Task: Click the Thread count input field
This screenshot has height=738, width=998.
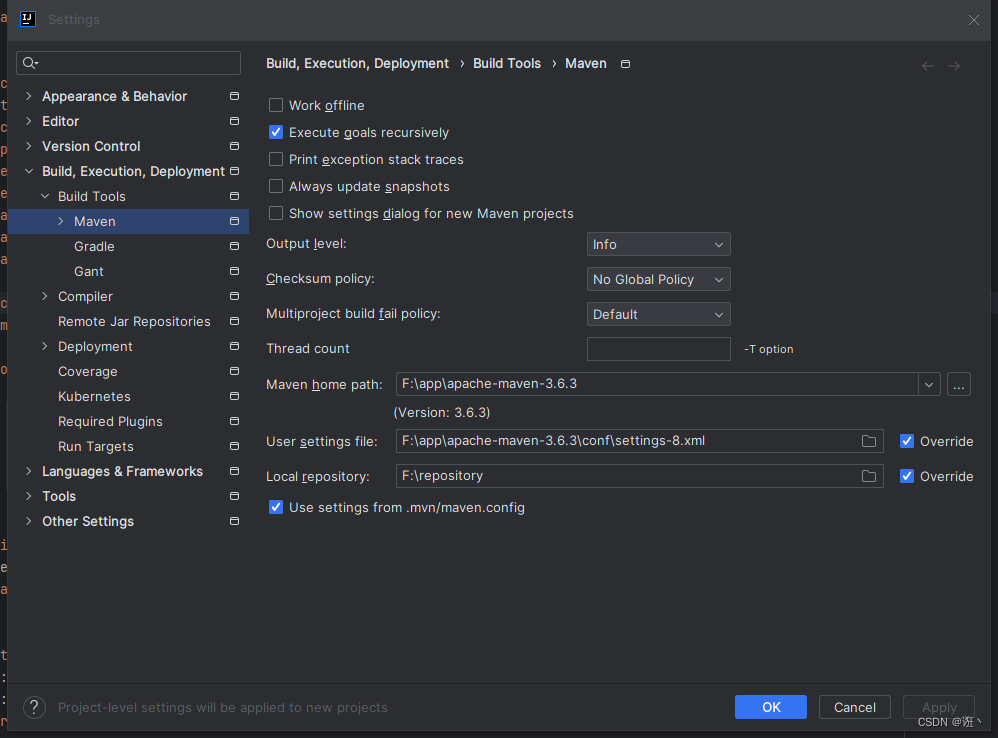Action: tap(658, 349)
